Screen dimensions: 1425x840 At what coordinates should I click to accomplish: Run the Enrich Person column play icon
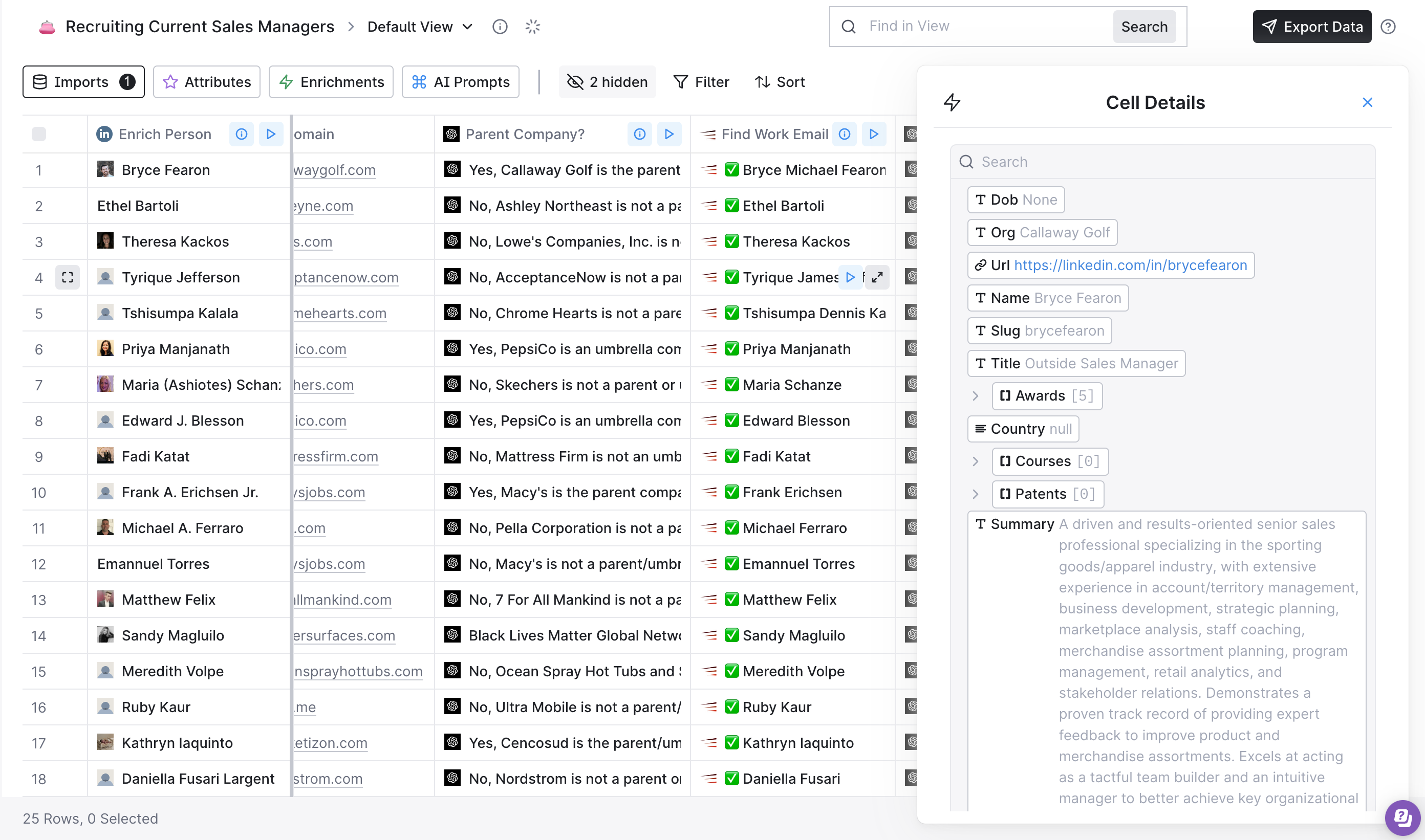[x=271, y=134]
